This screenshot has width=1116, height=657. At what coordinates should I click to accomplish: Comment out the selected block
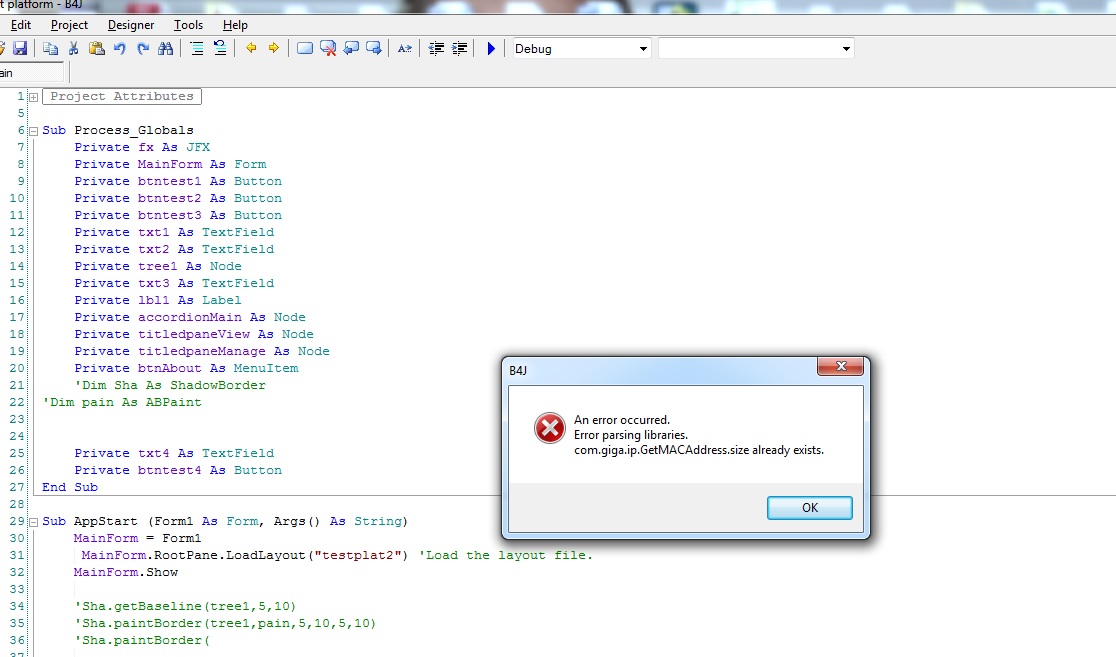(197, 48)
